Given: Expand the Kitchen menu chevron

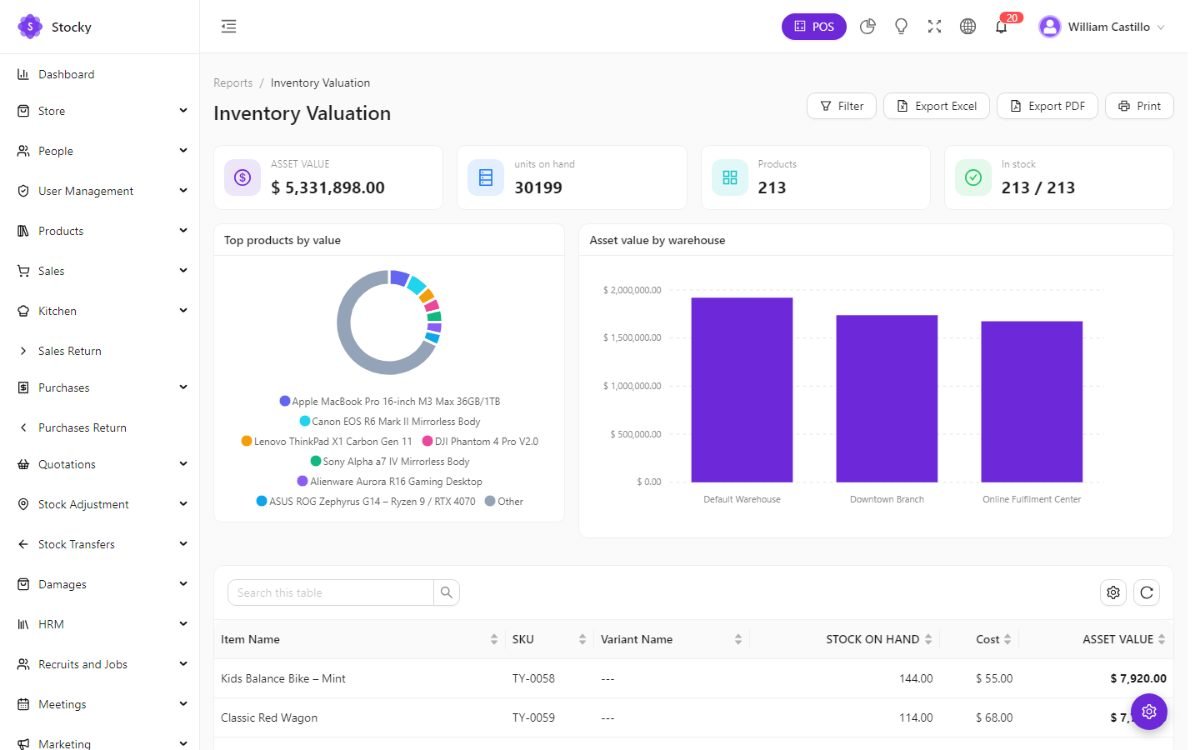Looking at the screenshot, I should click(183, 310).
